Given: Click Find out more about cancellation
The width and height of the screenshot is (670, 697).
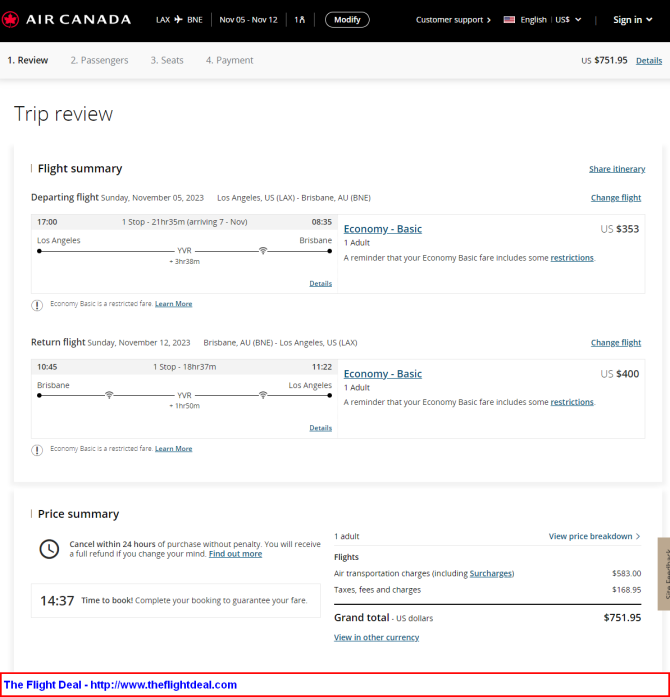Looking at the screenshot, I should [235, 554].
